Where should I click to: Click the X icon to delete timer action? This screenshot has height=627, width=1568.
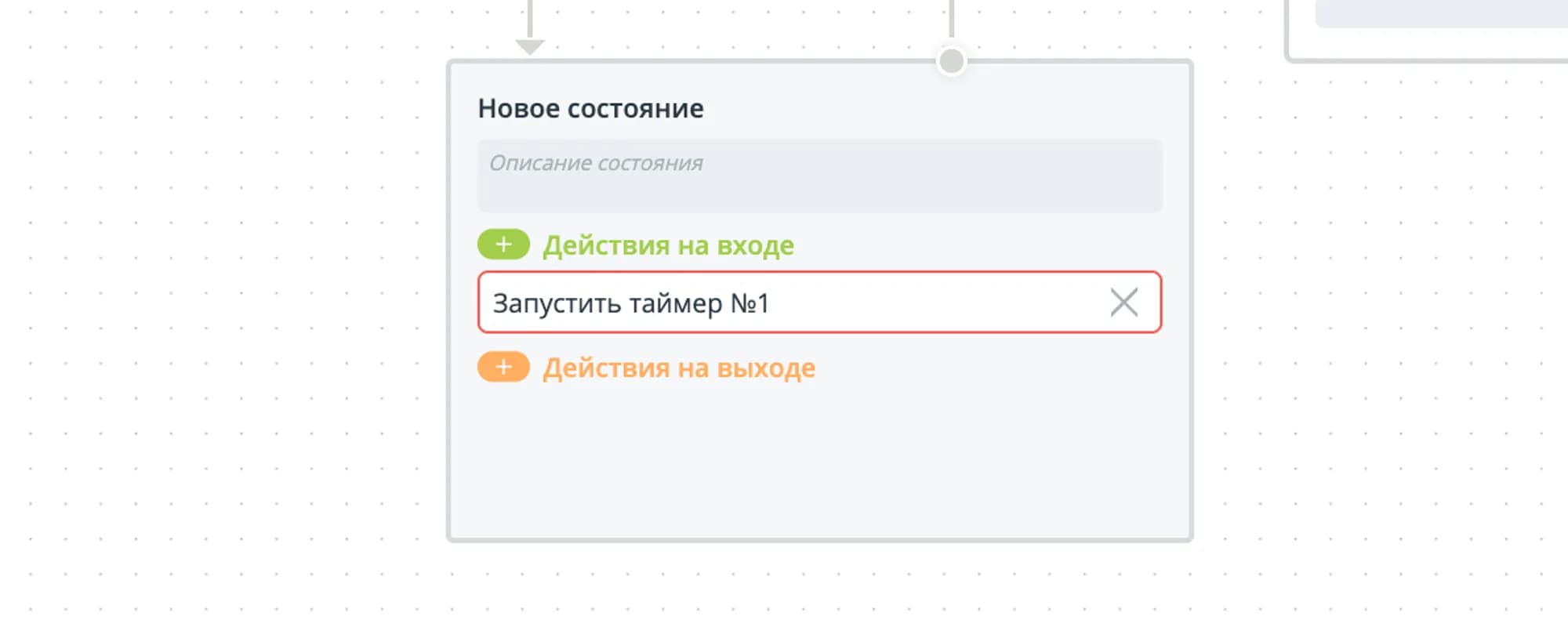[x=1124, y=302]
